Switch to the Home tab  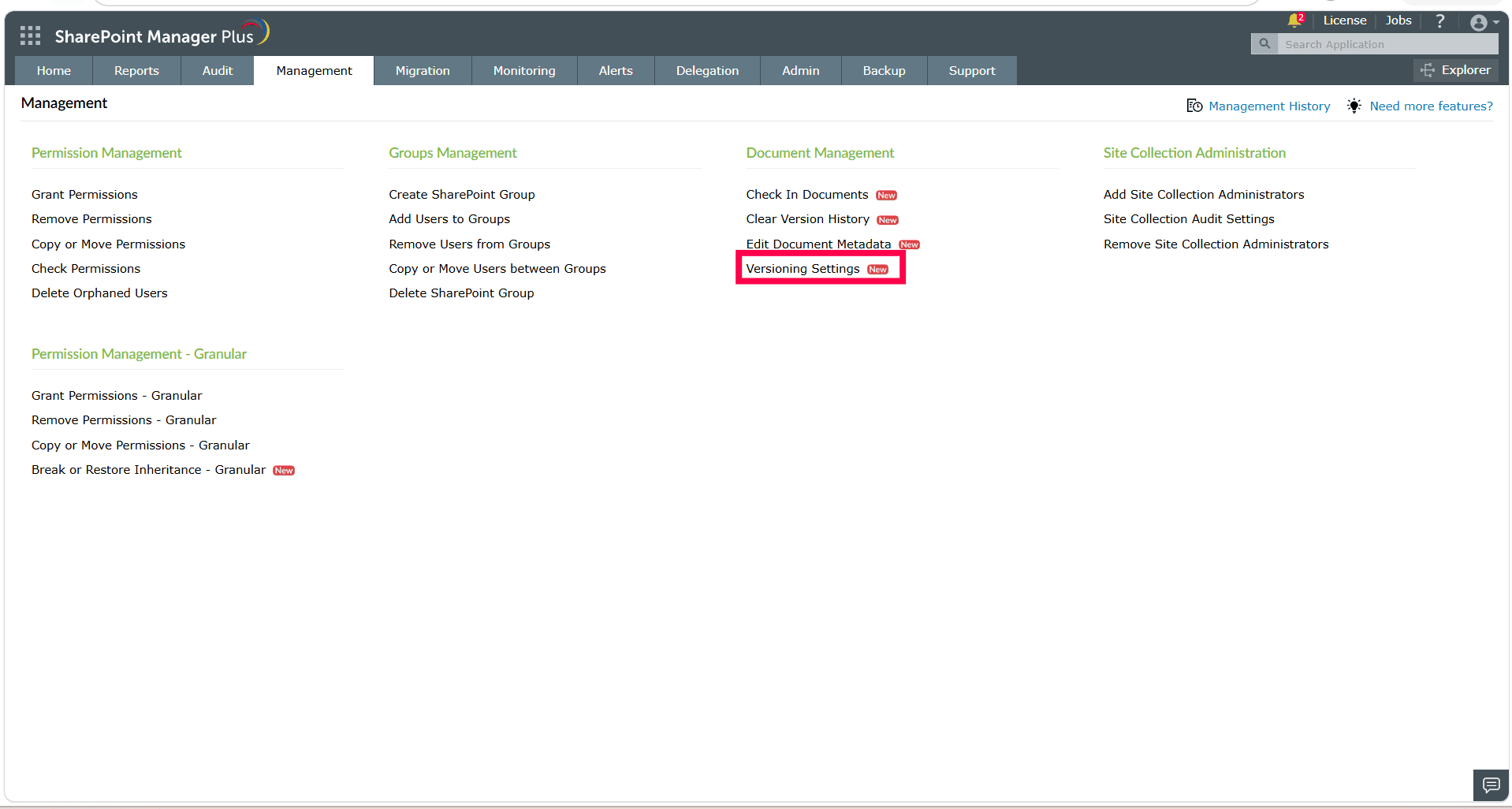(x=54, y=70)
